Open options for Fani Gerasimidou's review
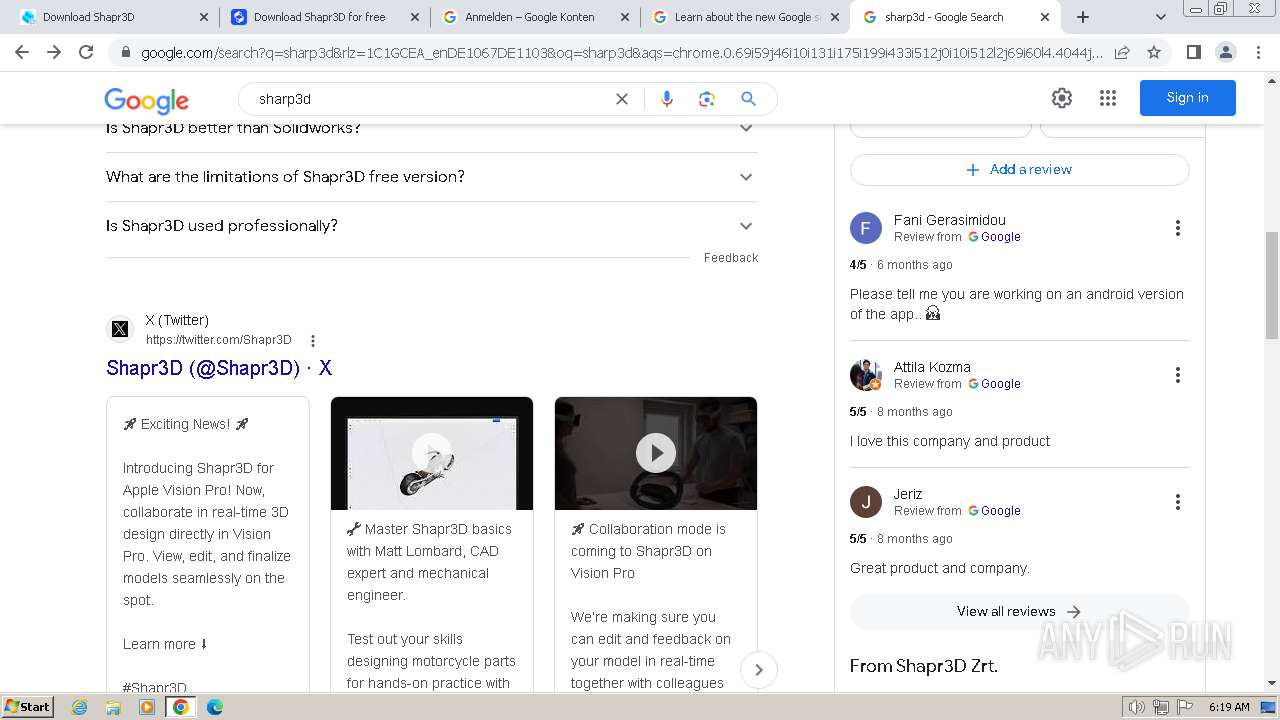Screen dimensions: 1280x720 [x=1178, y=228]
